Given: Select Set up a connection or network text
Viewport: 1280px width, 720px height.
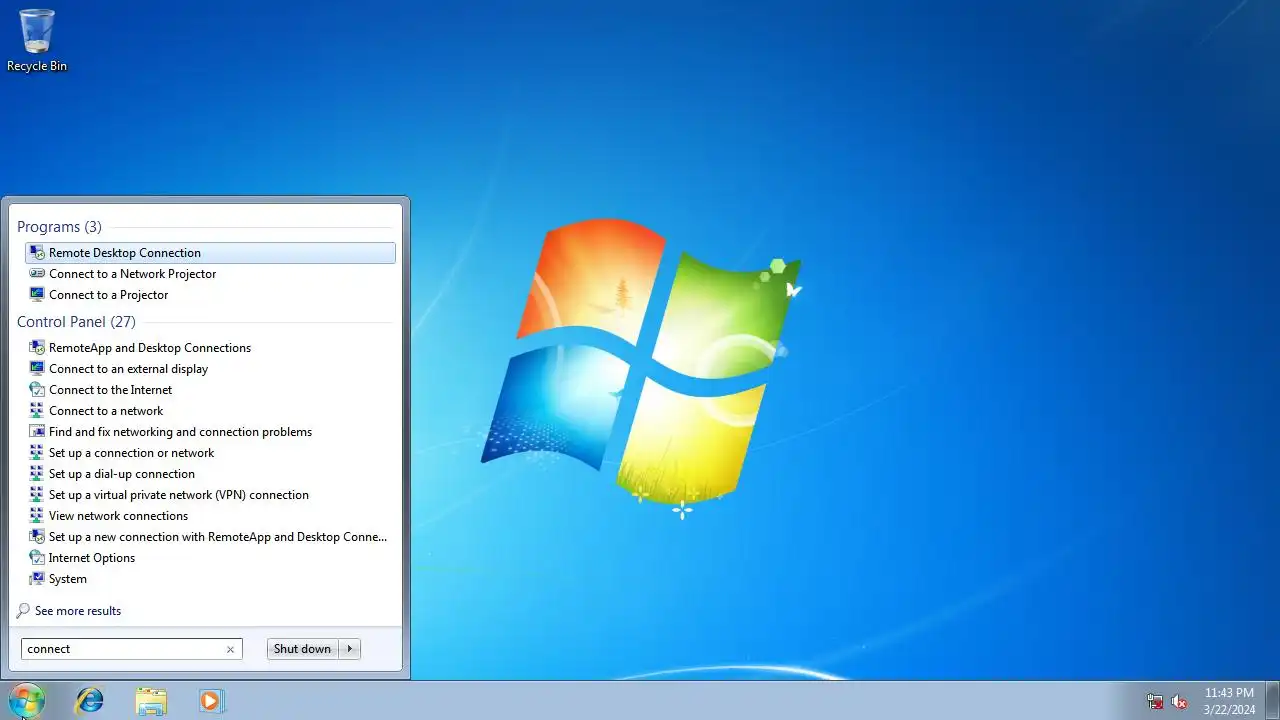Looking at the screenshot, I should [131, 453].
